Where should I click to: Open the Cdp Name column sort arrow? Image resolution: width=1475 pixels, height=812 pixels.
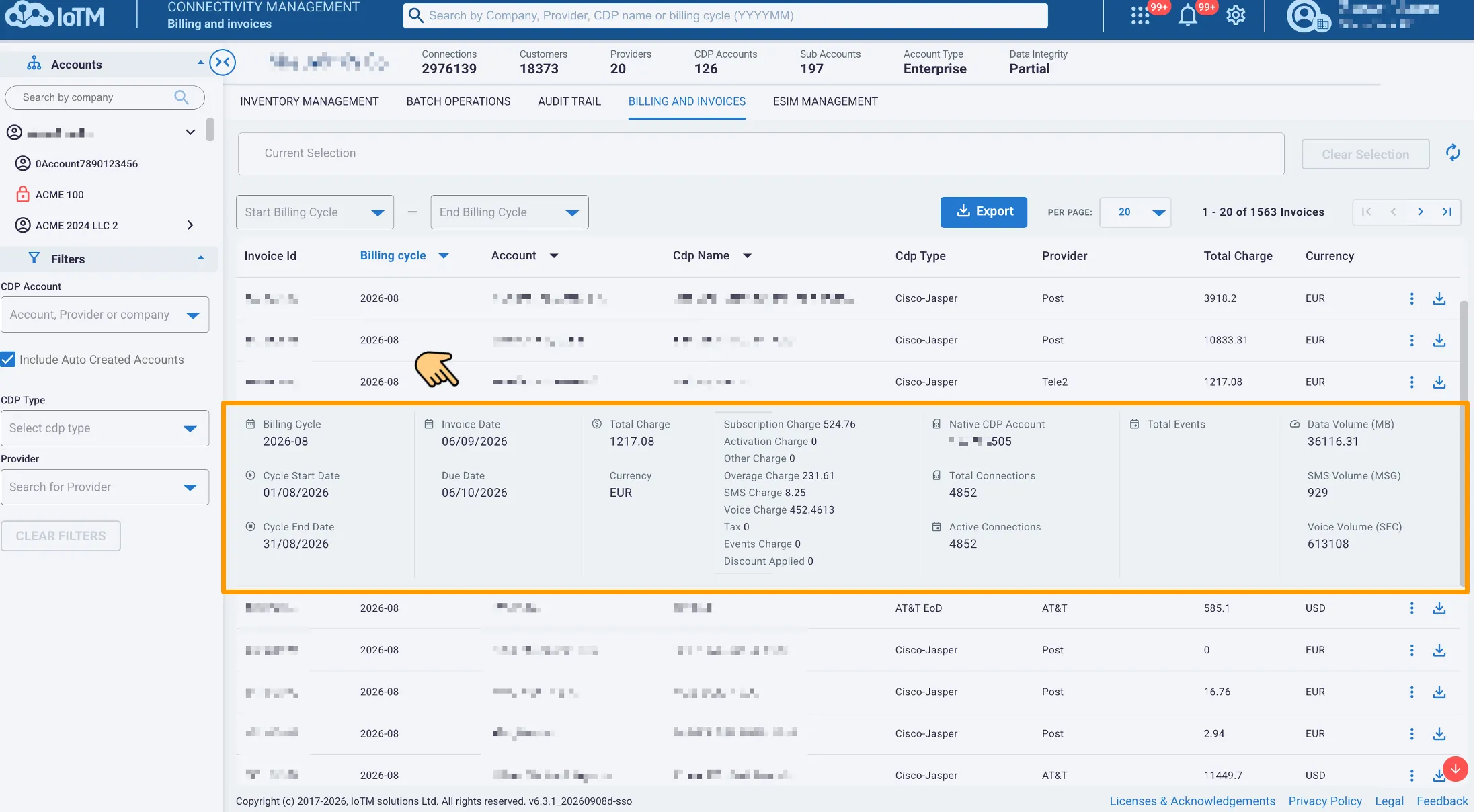(x=747, y=256)
